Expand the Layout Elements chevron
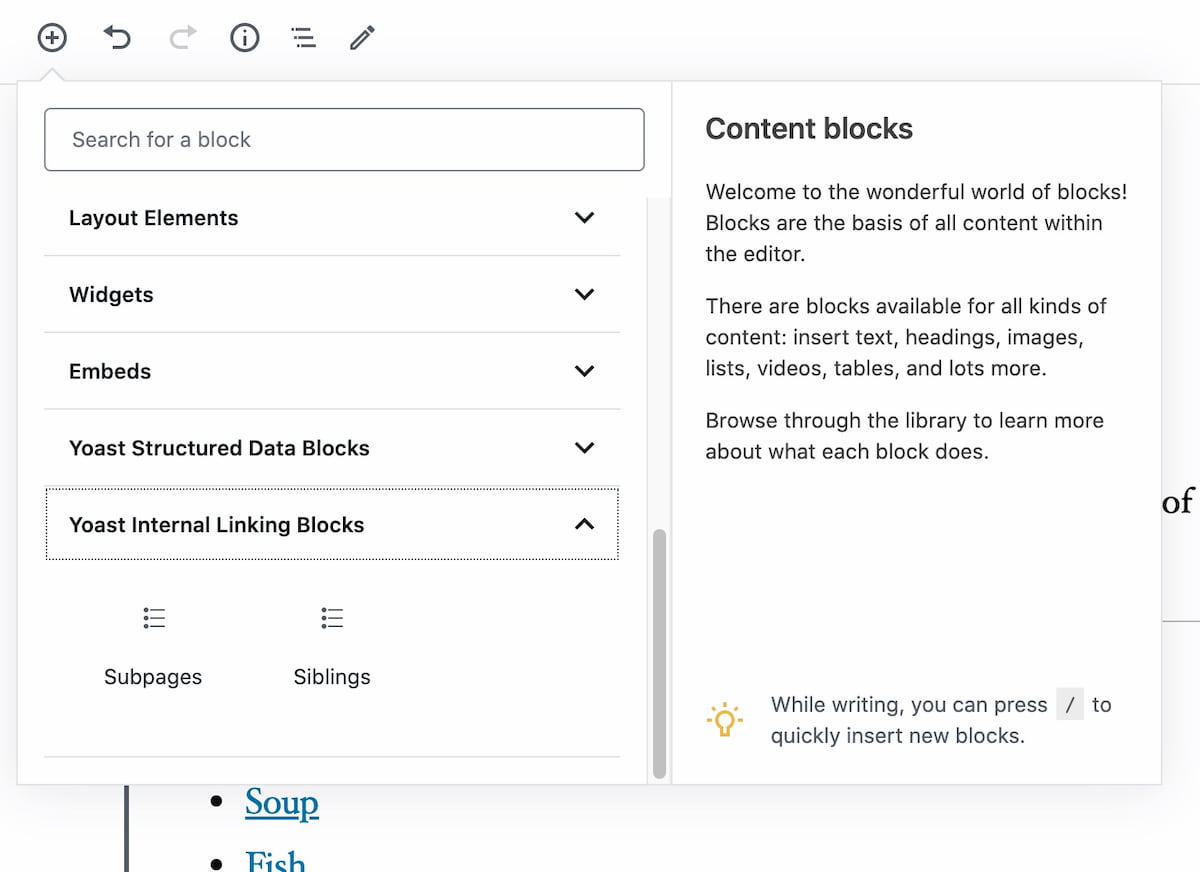 click(x=585, y=218)
